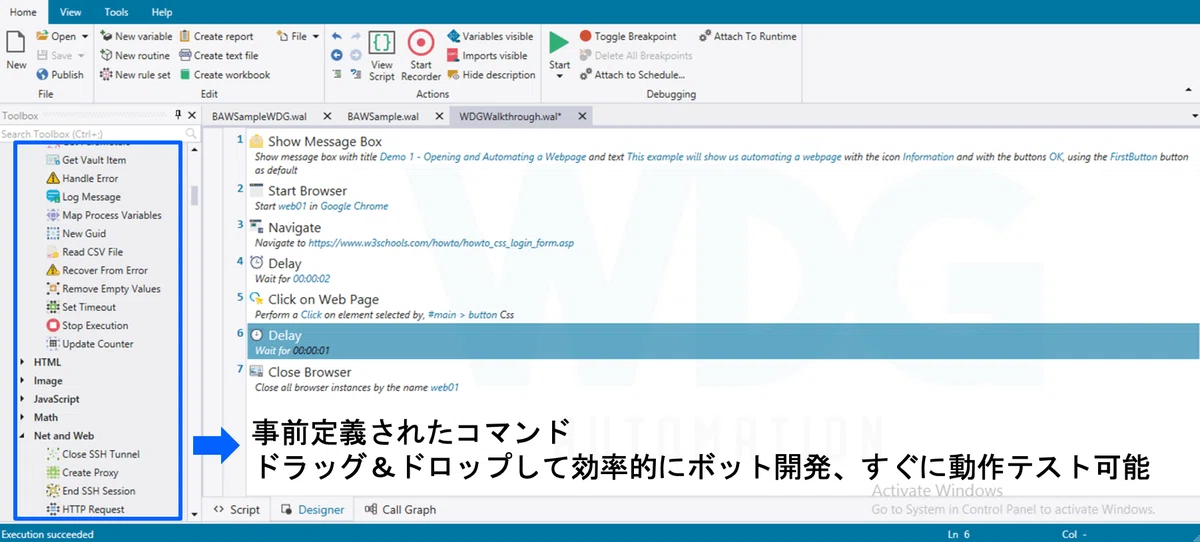
Task: Click Create report in ribbon
Action: pos(216,36)
